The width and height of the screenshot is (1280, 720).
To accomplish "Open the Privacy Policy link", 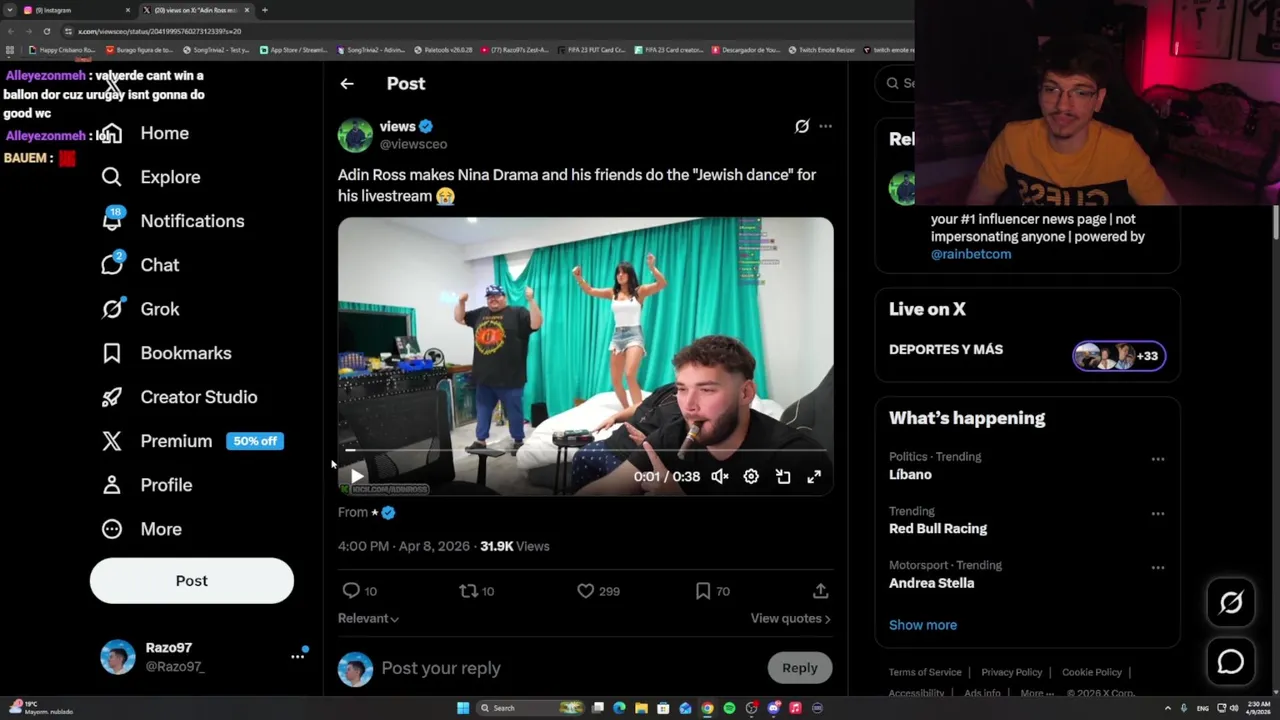I will coord(1012,672).
